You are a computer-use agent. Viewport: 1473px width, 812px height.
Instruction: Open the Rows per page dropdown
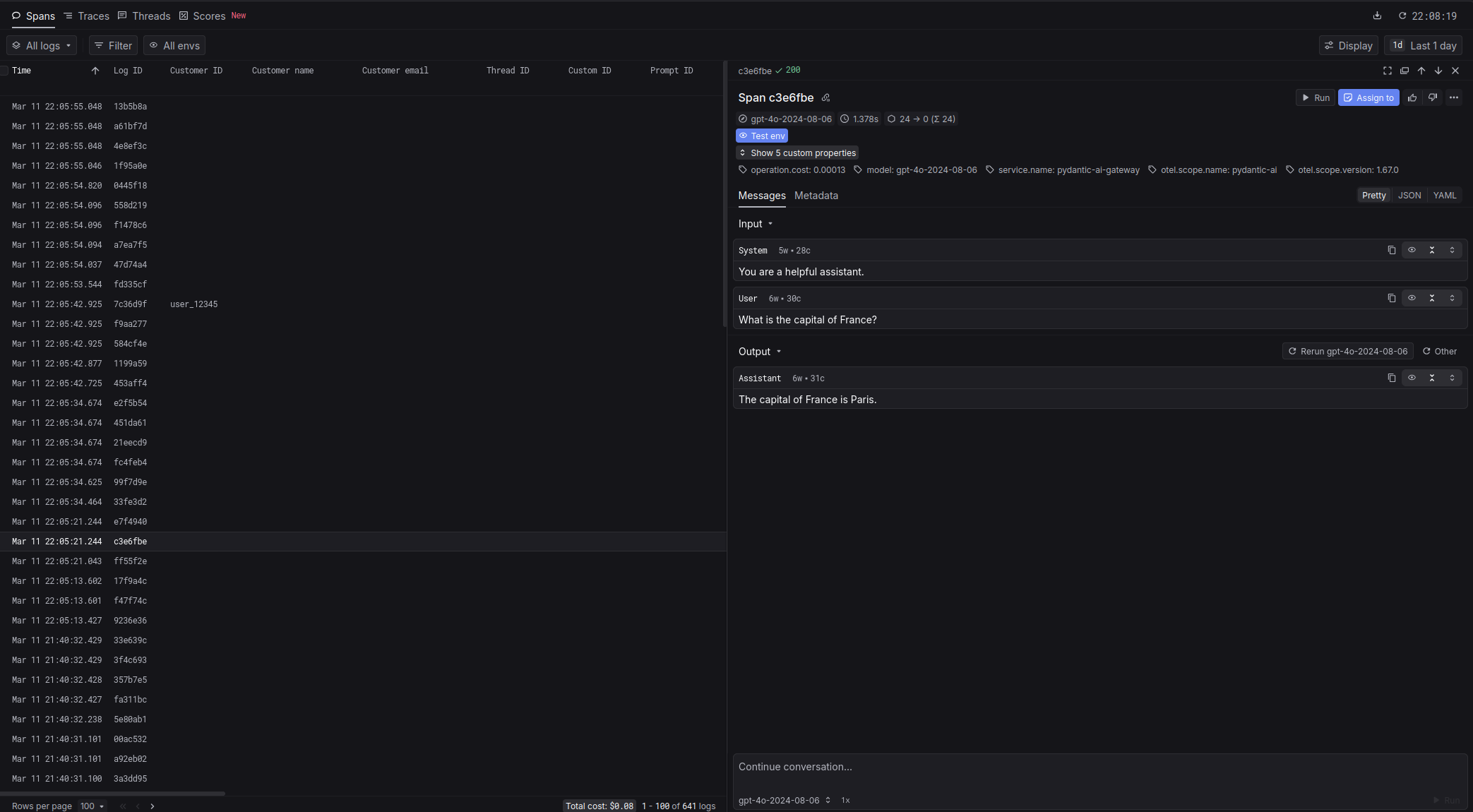click(92, 806)
